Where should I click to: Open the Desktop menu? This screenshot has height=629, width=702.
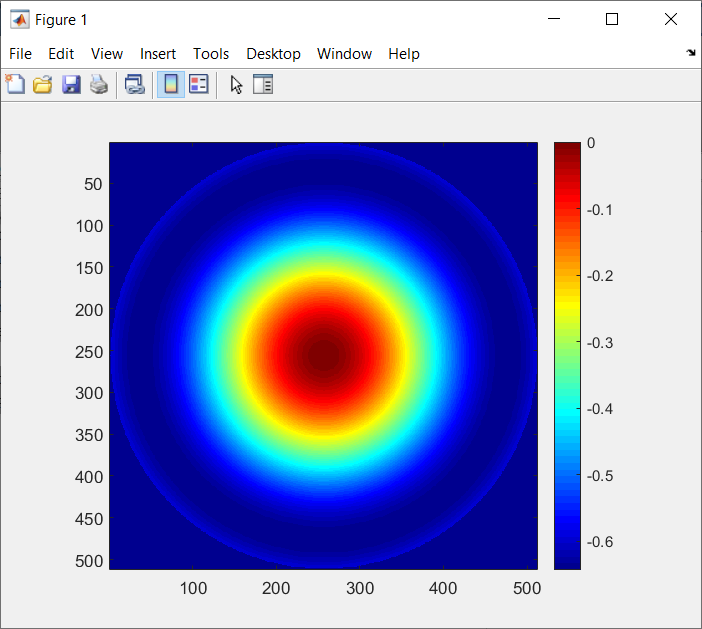tap(273, 54)
